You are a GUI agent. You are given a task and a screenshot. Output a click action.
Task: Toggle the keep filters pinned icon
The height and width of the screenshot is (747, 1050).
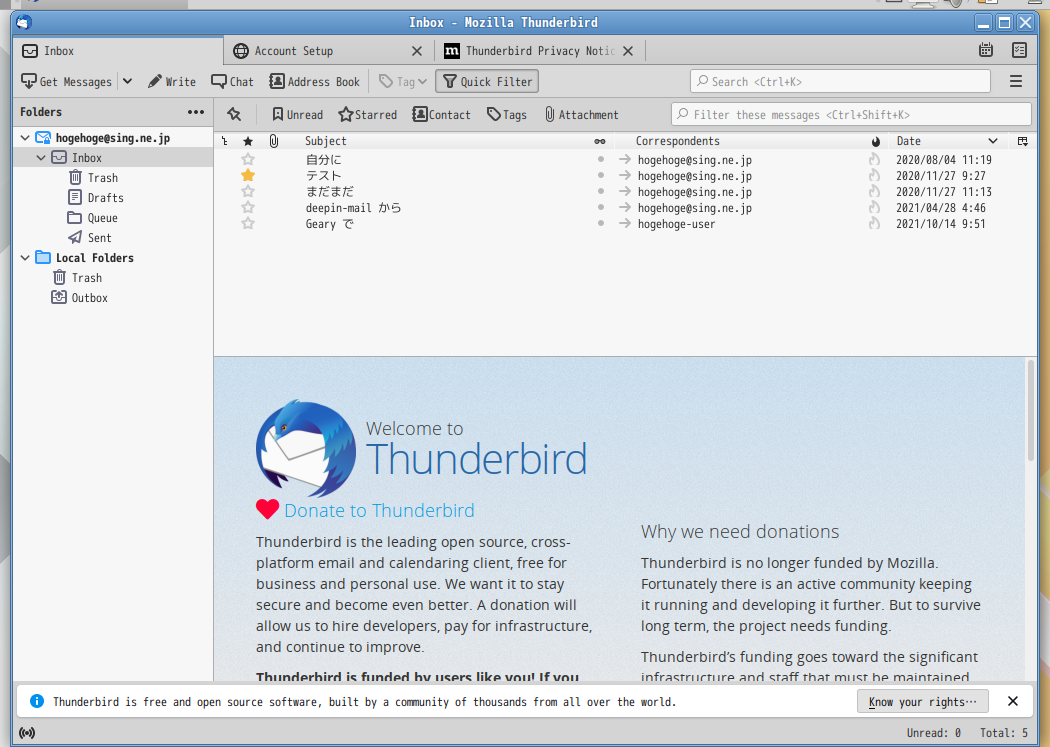(234, 114)
